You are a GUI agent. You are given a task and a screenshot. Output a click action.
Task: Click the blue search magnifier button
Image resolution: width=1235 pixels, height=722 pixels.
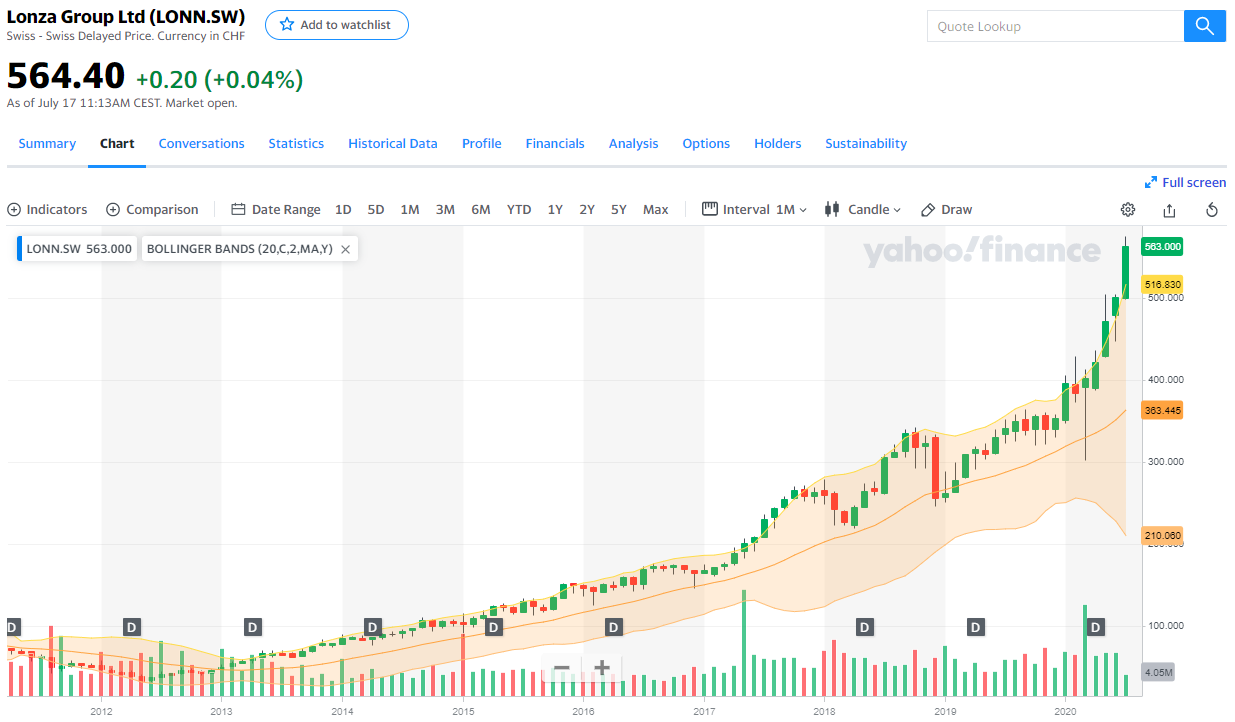pos(1205,27)
